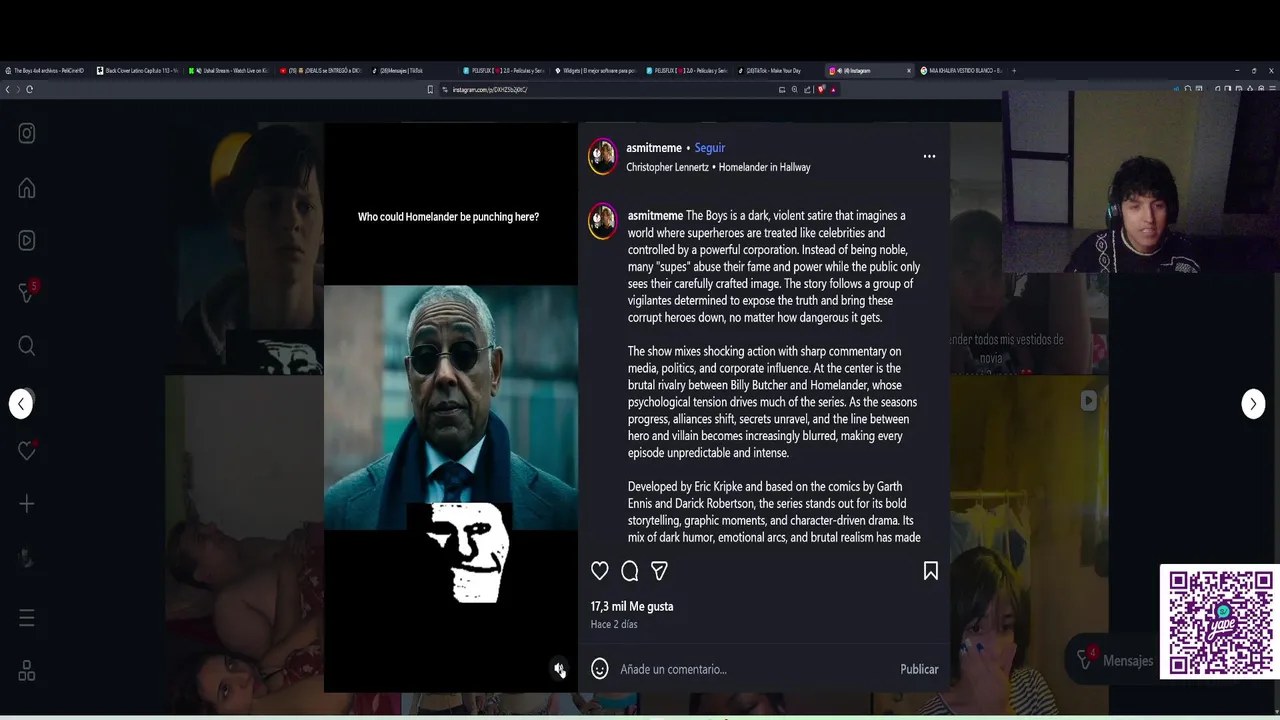The width and height of the screenshot is (1280, 720).
Task: Go to next post with right arrow
Action: [1253, 404]
